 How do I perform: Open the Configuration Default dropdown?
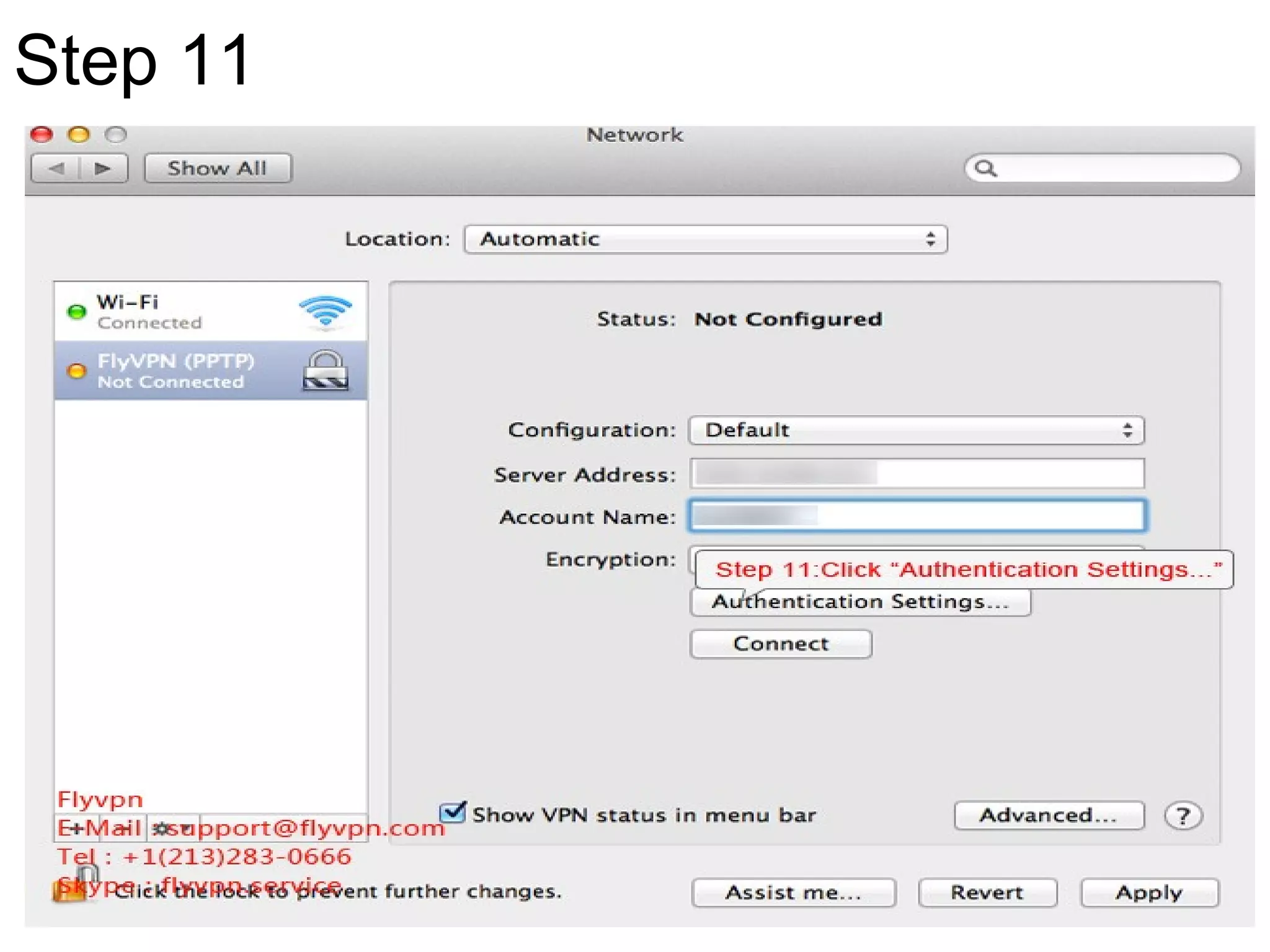pyautogui.click(x=916, y=430)
